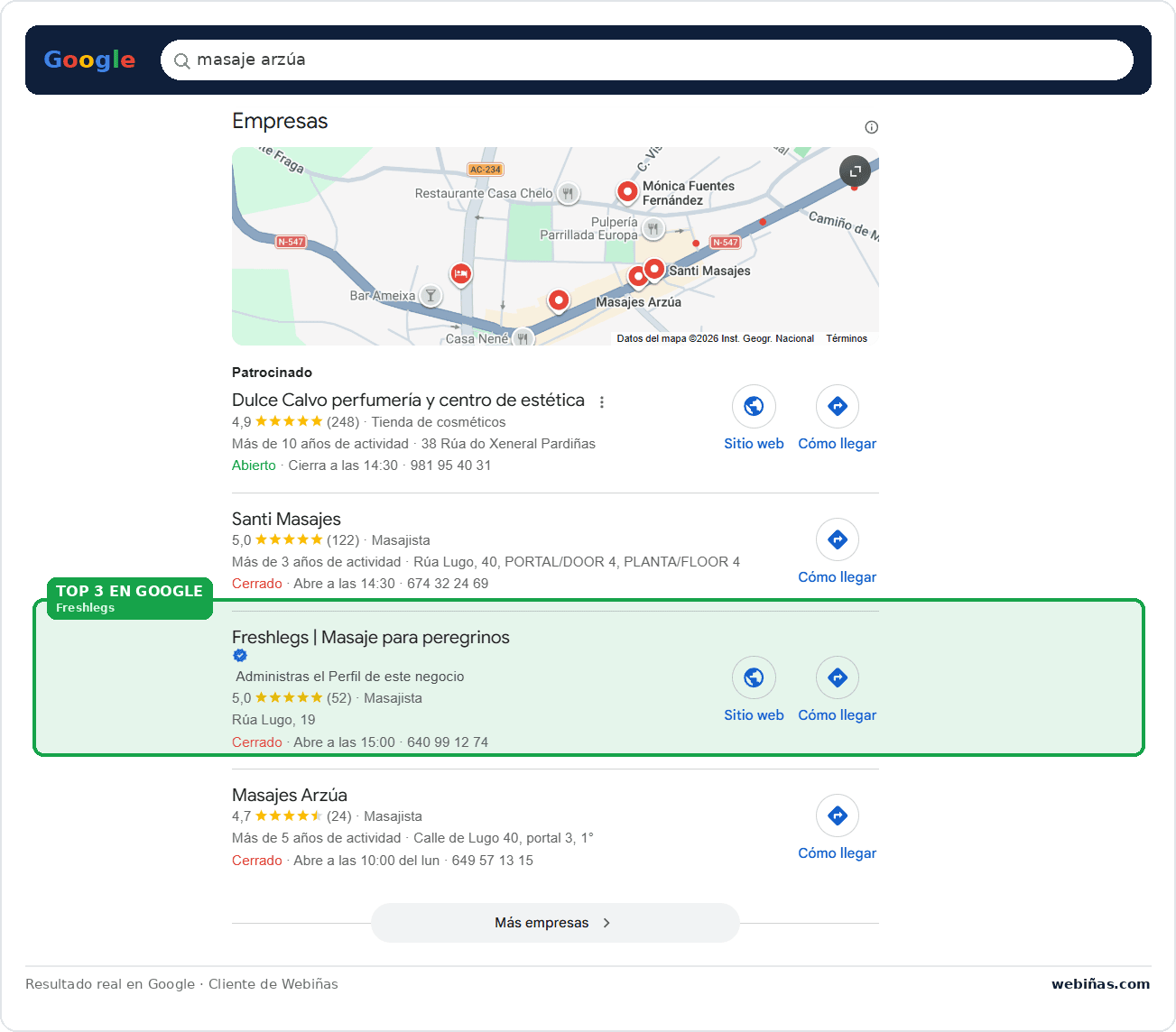1176x1032 pixels.
Task: Click Masajes Arzúa phone 649 57 13 15
Action: [493, 861]
